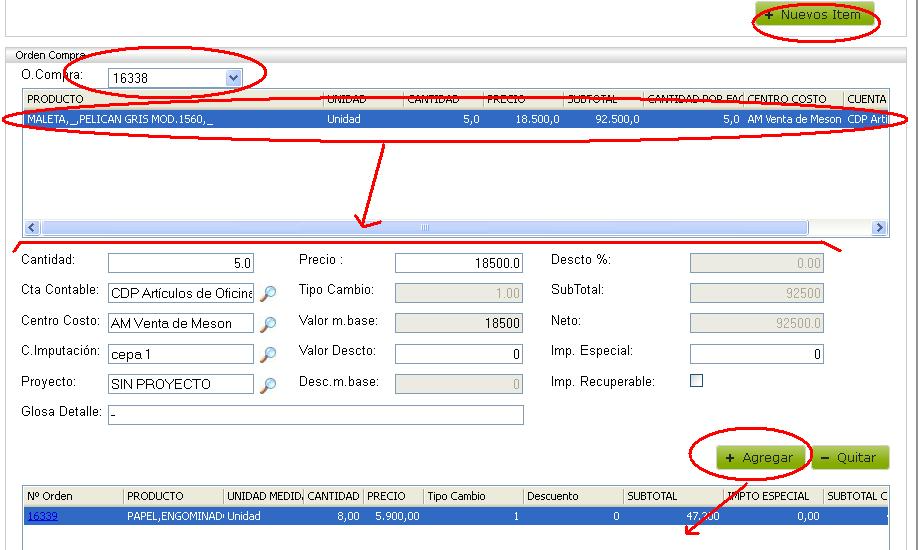The height and width of the screenshot is (550, 918).
Task: Open Proyecto search magnifier
Action: coord(268,384)
